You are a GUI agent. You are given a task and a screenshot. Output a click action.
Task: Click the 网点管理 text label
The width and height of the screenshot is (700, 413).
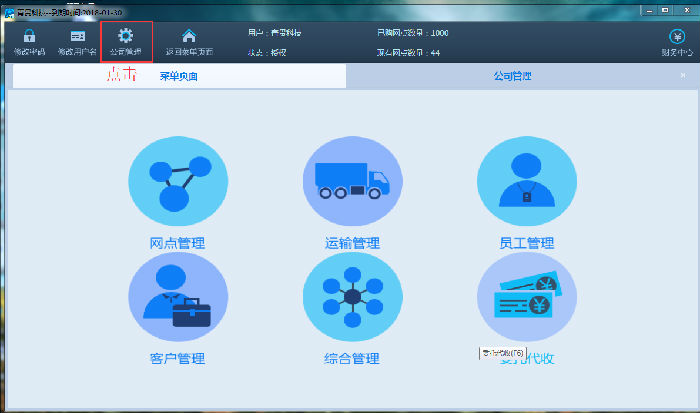[x=177, y=243]
